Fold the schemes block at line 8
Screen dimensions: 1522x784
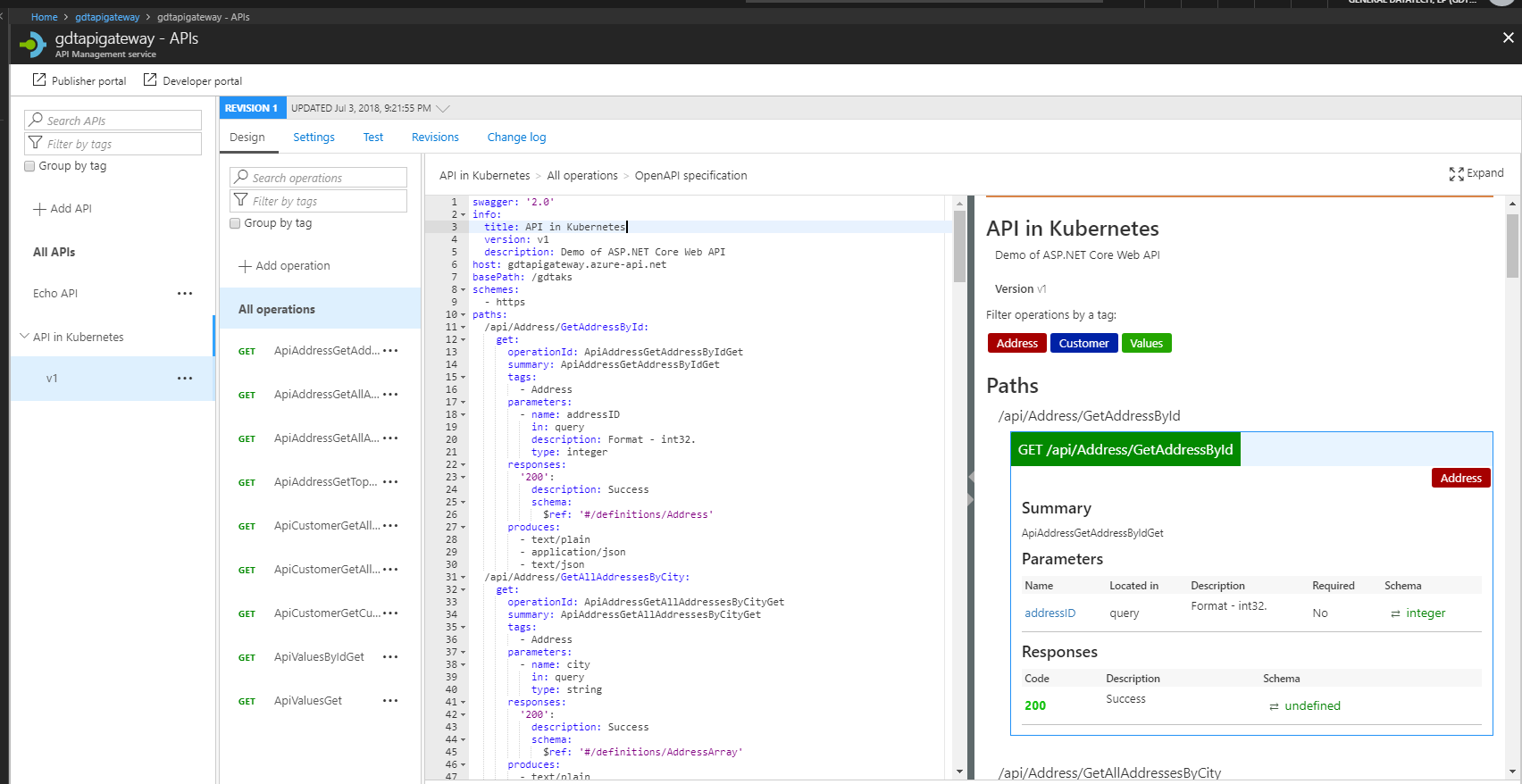pyautogui.click(x=463, y=289)
